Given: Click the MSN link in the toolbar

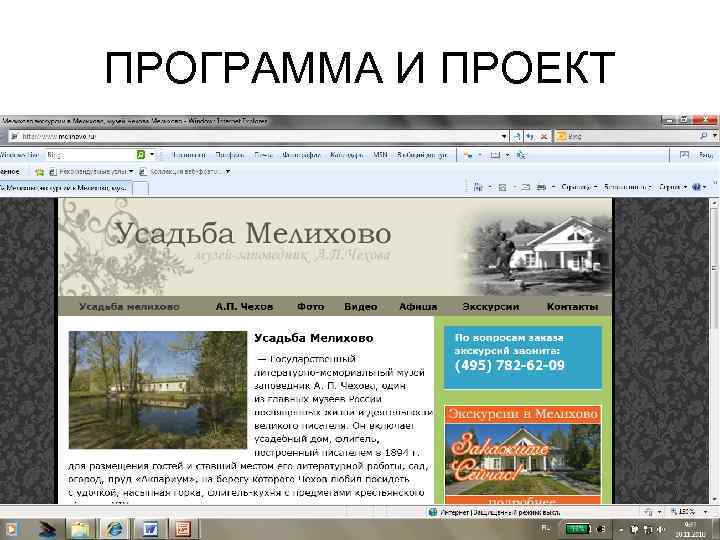Looking at the screenshot, I should click(x=380, y=155).
